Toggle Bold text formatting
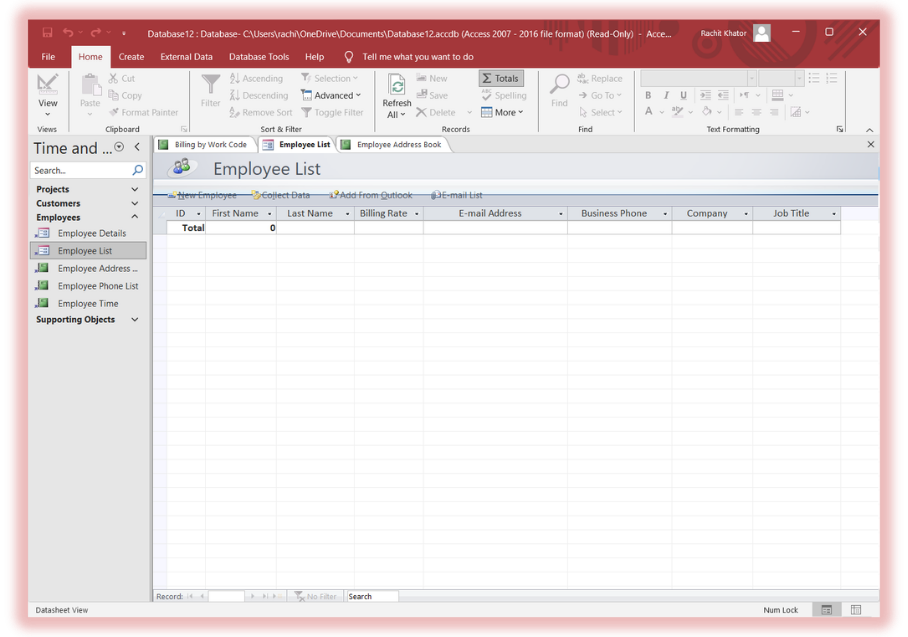 click(x=648, y=96)
